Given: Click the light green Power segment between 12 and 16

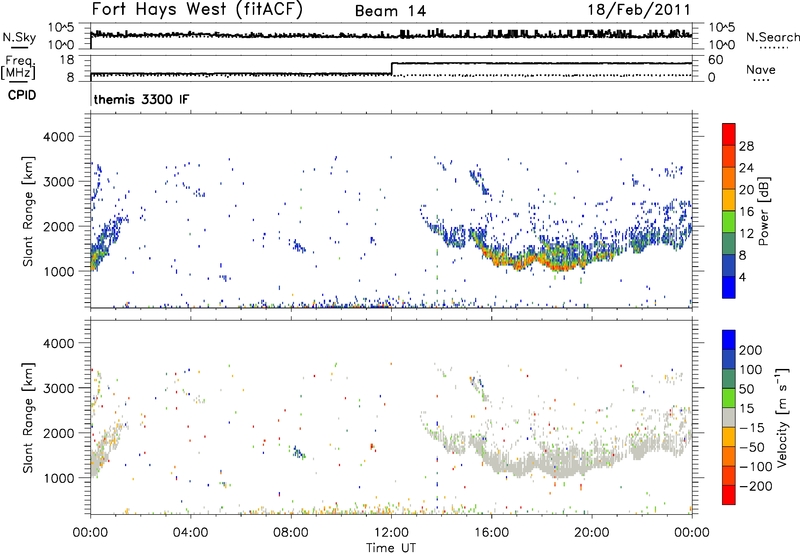Looking at the screenshot, I should click(x=729, y=222).
